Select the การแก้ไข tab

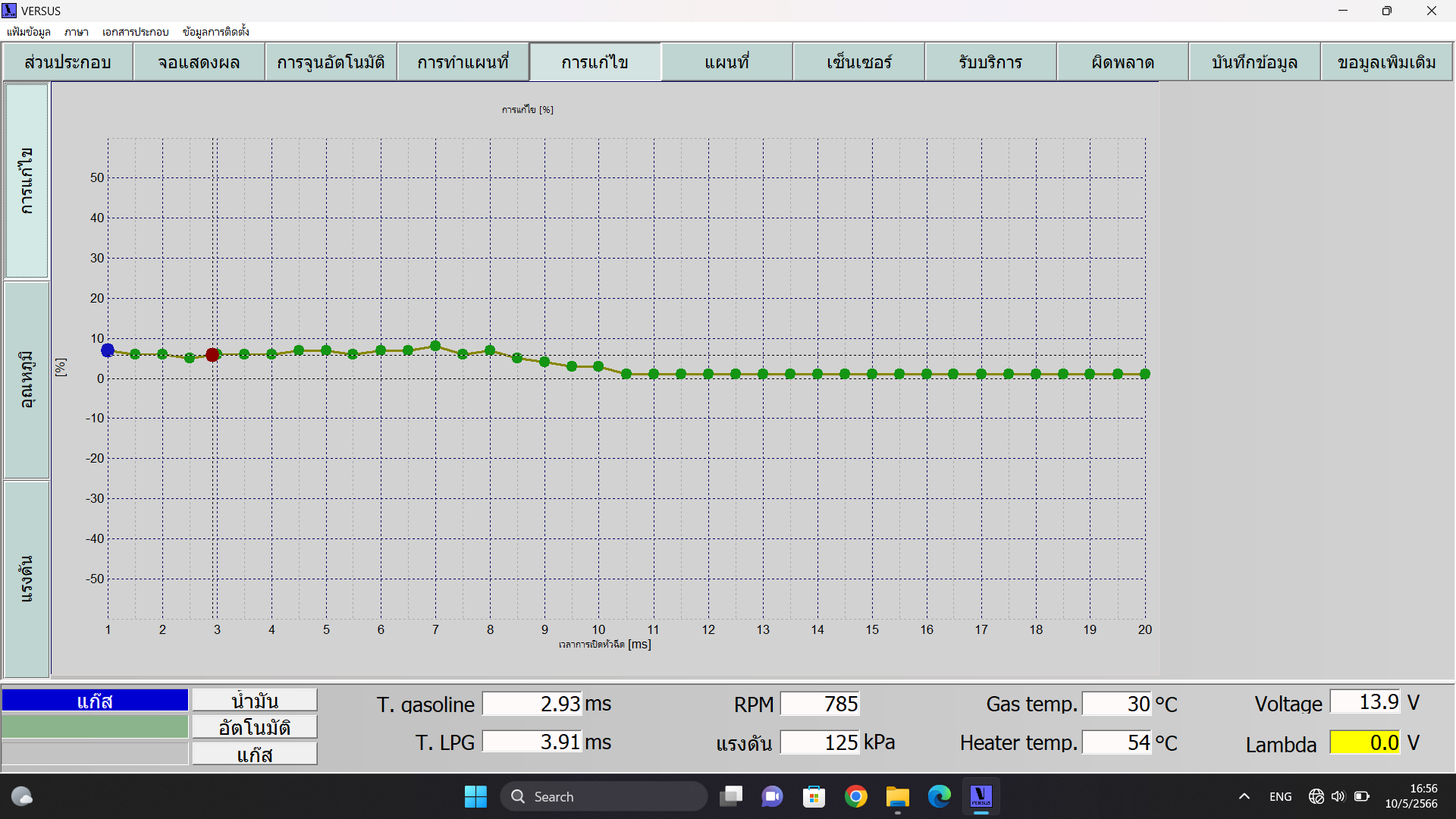coord(595,62)
